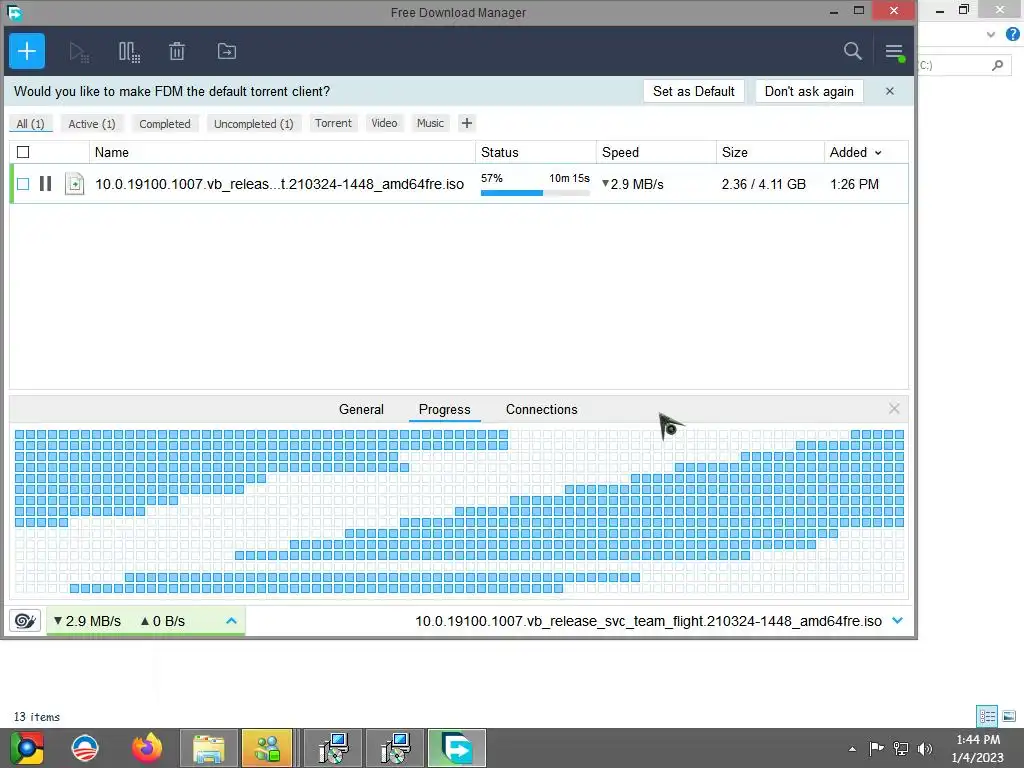Switch to details view in background window
This screenshot has height=768, width=1024.
[x=987, y=716]
